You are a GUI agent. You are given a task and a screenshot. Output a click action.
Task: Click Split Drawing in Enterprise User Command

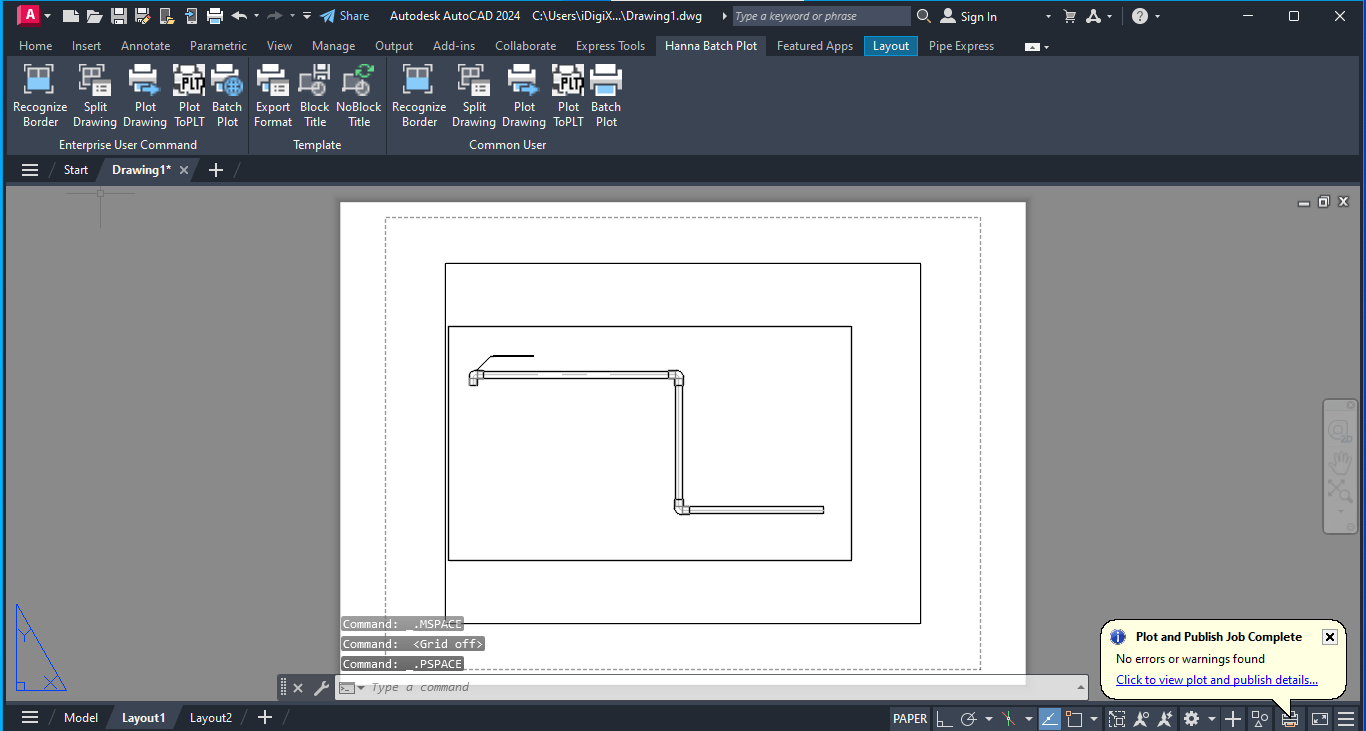[x=95, y=96]
